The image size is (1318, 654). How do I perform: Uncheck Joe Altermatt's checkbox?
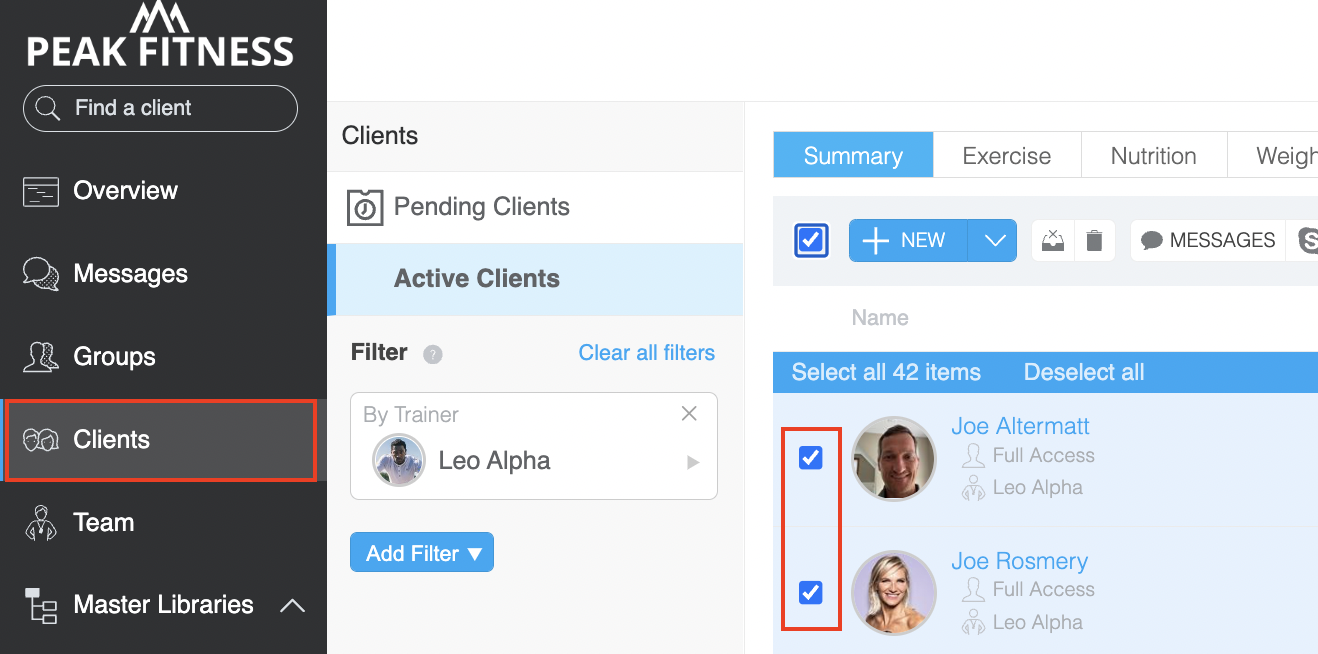pyautogui.click(x=811, y=458)
